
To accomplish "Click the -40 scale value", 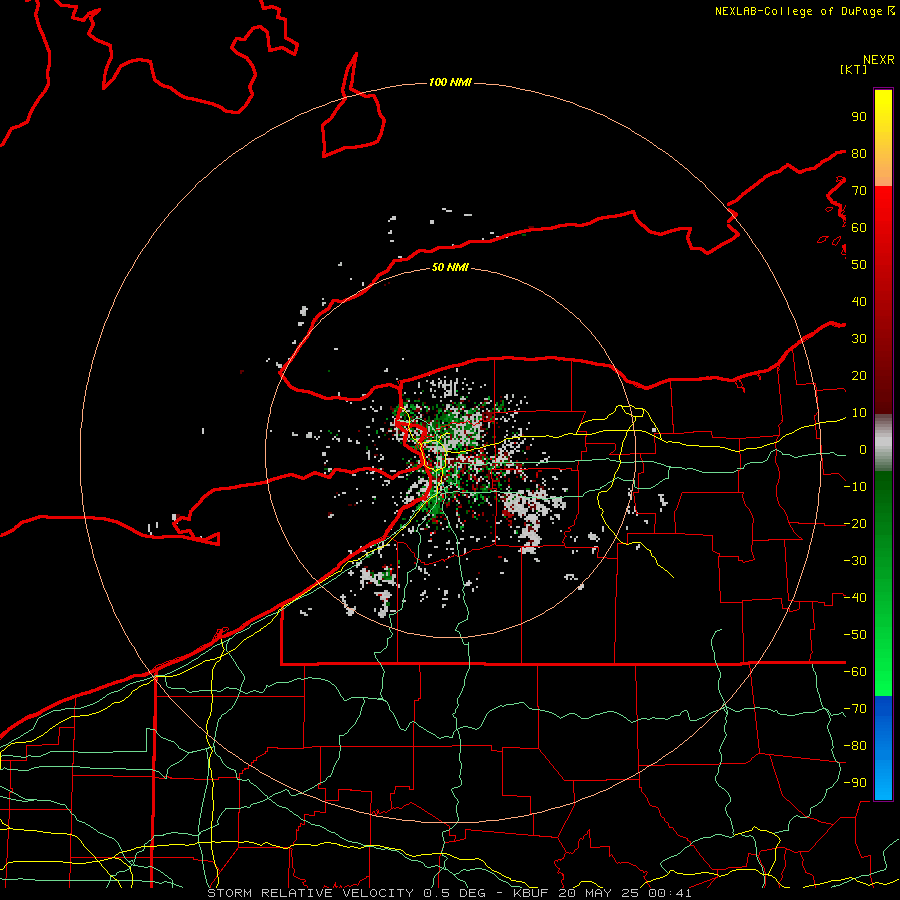I will (855, 598).
